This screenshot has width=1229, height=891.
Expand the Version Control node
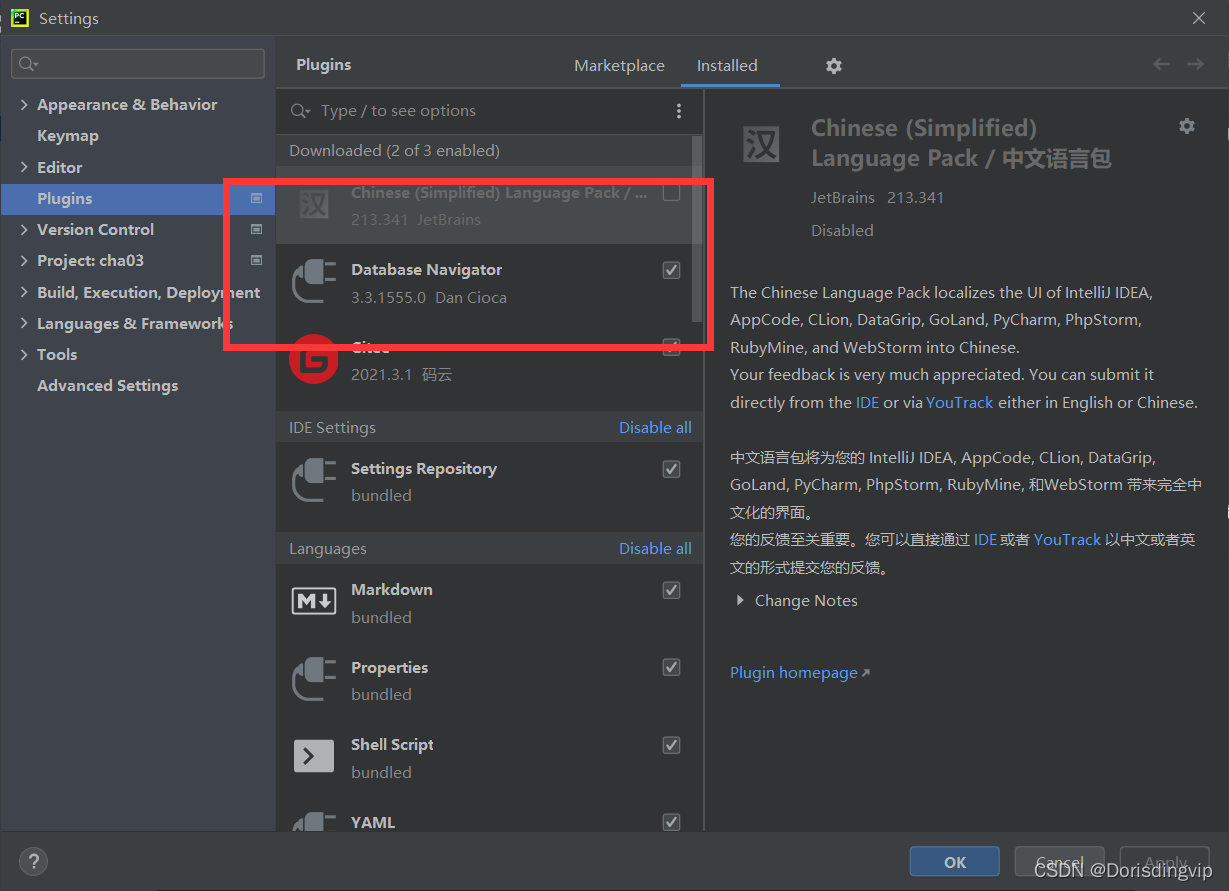coord(24,230)
